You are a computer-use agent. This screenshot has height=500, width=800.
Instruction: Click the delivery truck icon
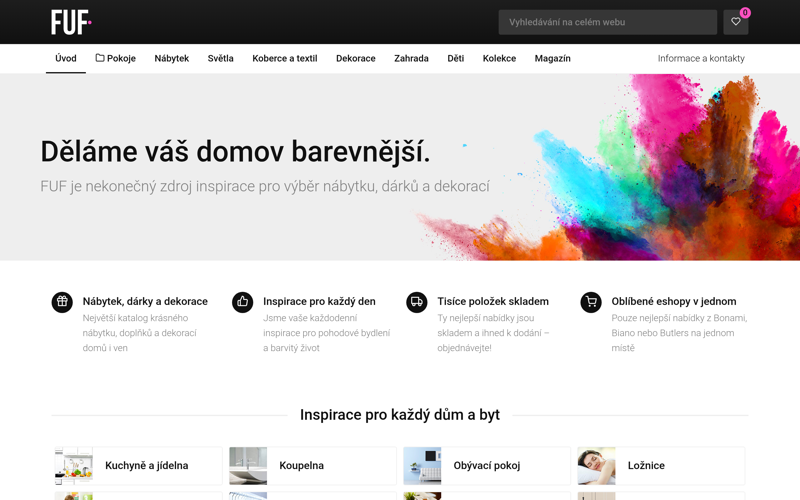(x=416, y=302)
